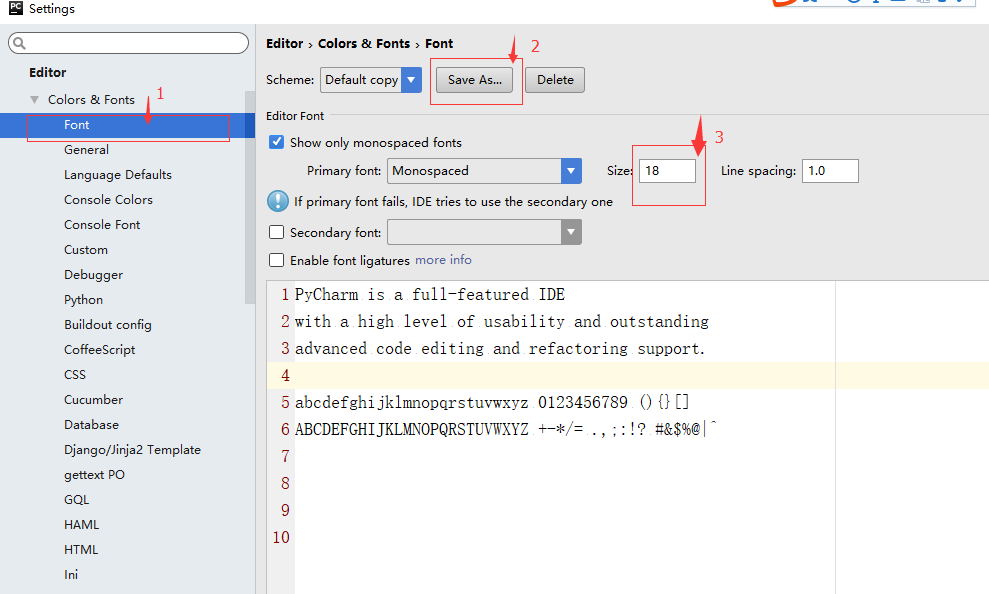Click the PyCharm icon in the title bar

click(15, 8)
